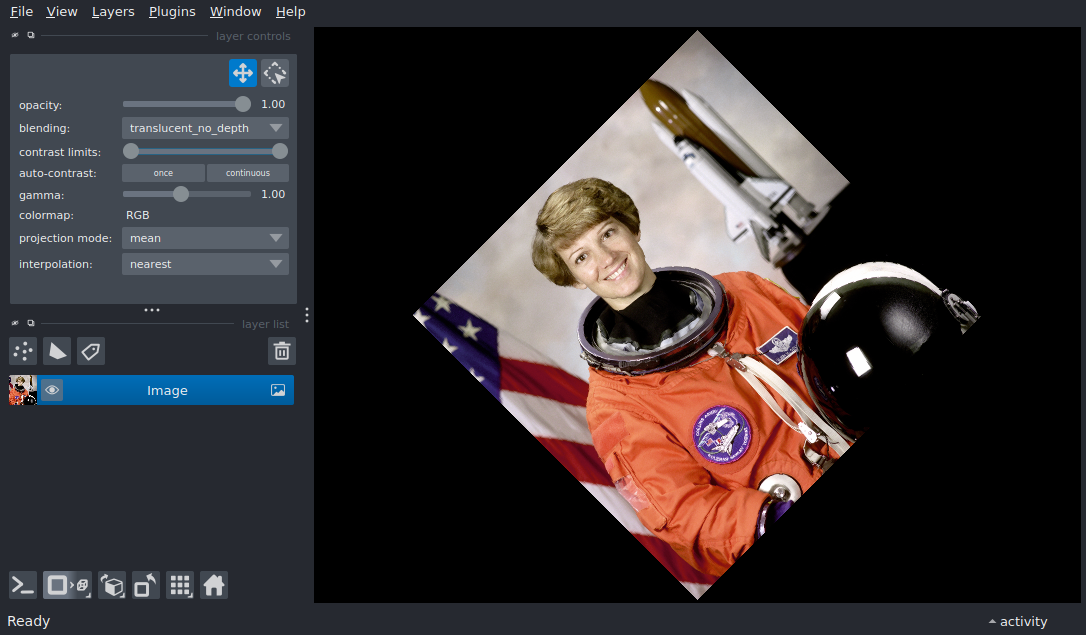Open the blending mode dropdown
Image resolution: width=1086 pixels, height=635 pixels.
click(x=205, y=128)
